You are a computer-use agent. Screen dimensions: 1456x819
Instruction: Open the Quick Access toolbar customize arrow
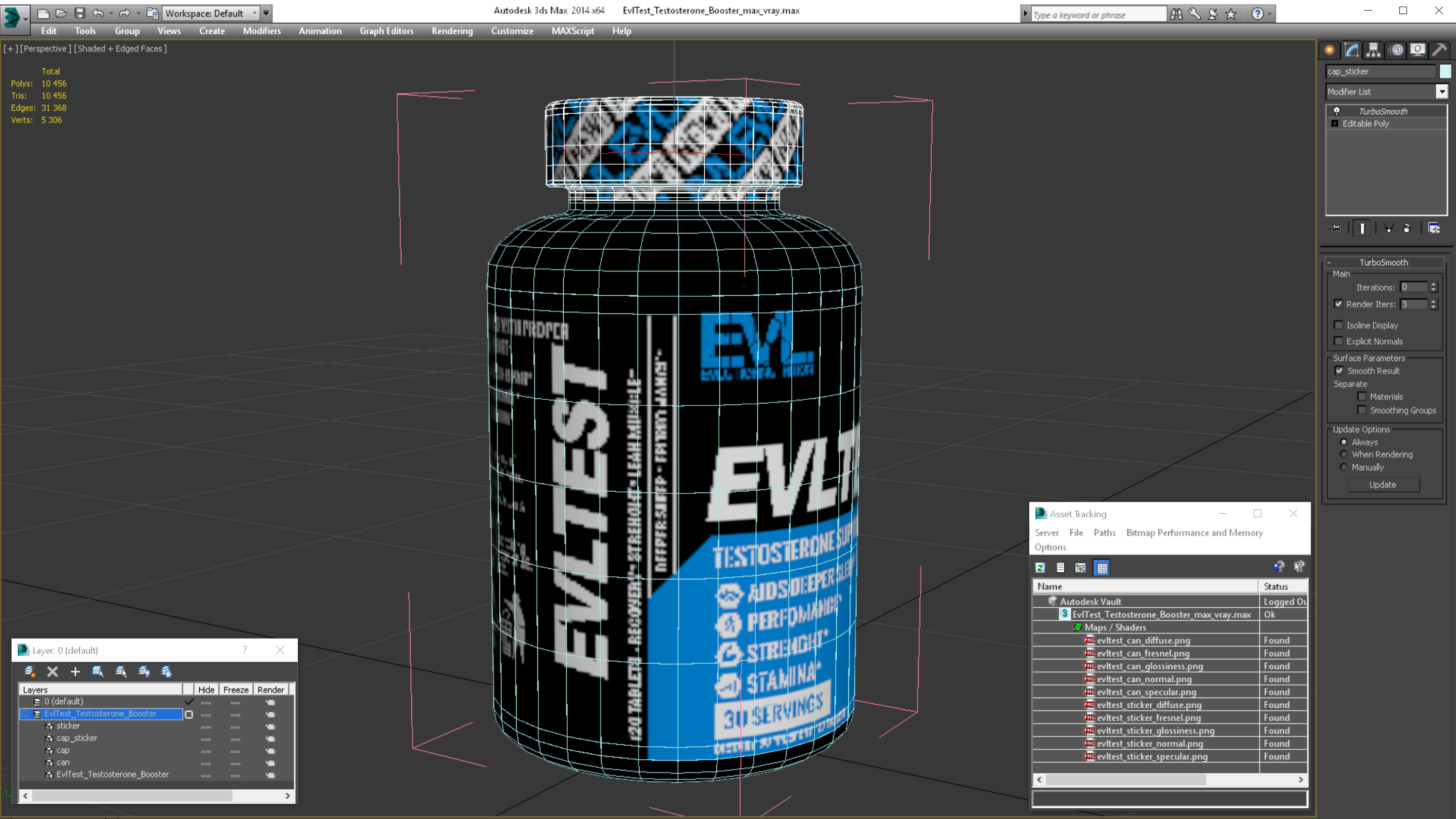[x=266, y=13]
